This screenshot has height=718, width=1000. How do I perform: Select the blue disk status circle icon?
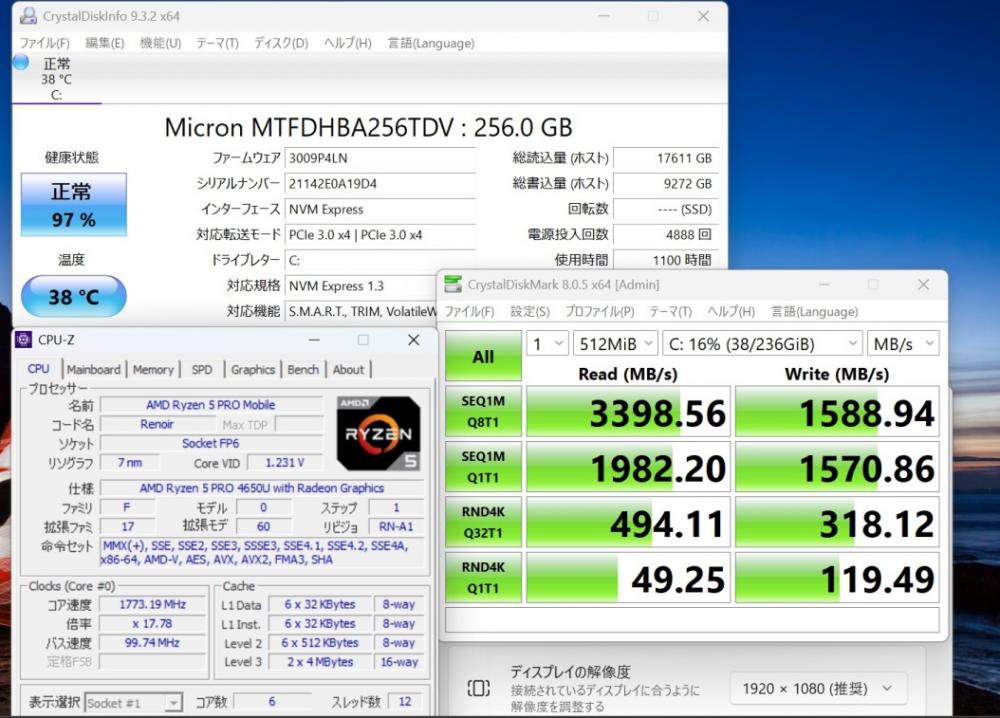click(21, 62)
